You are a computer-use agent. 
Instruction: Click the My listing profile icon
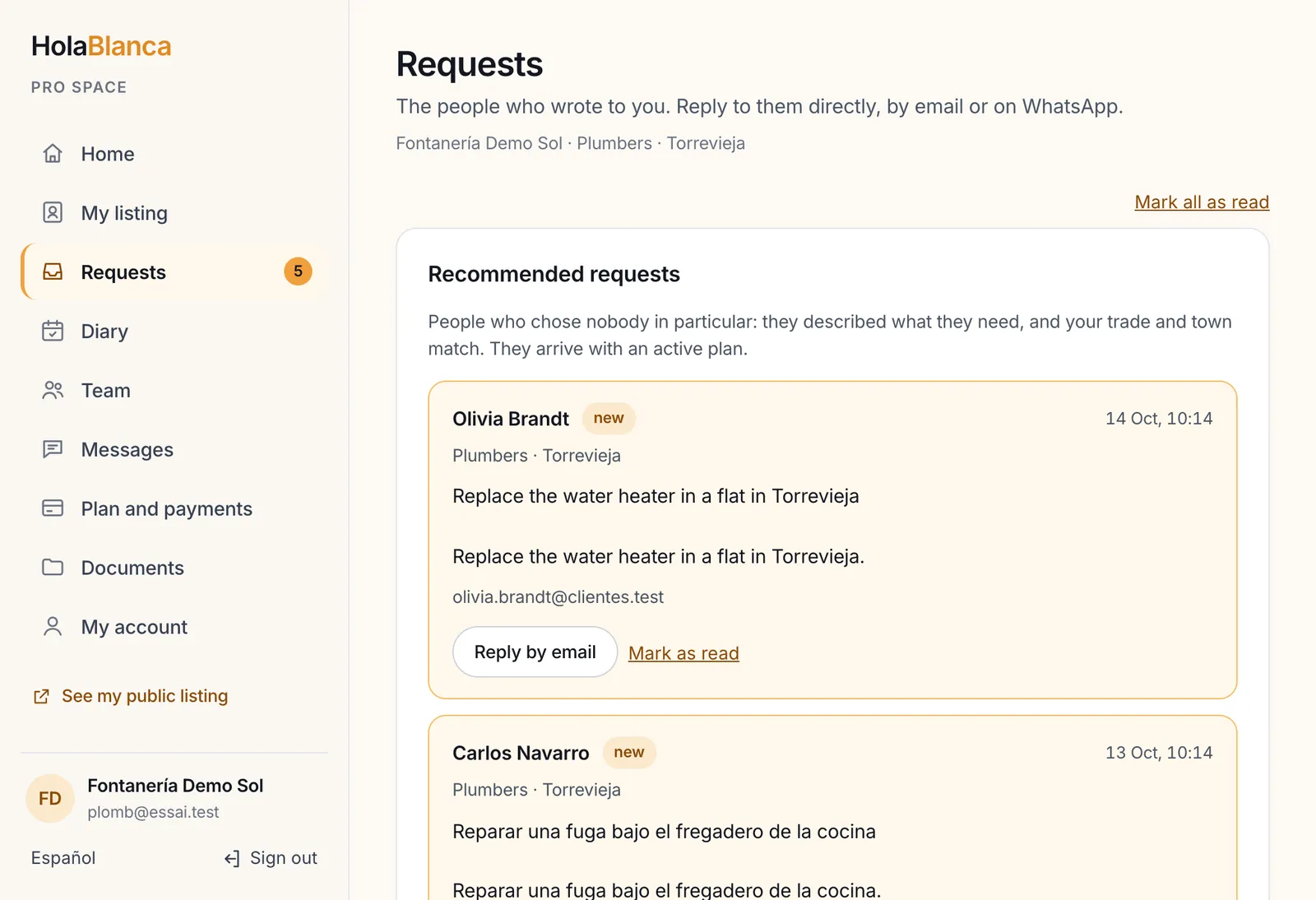(53, 213)
